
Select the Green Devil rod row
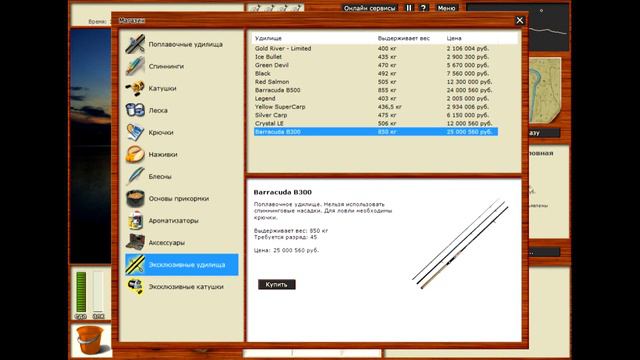click(x=376, y=65)
